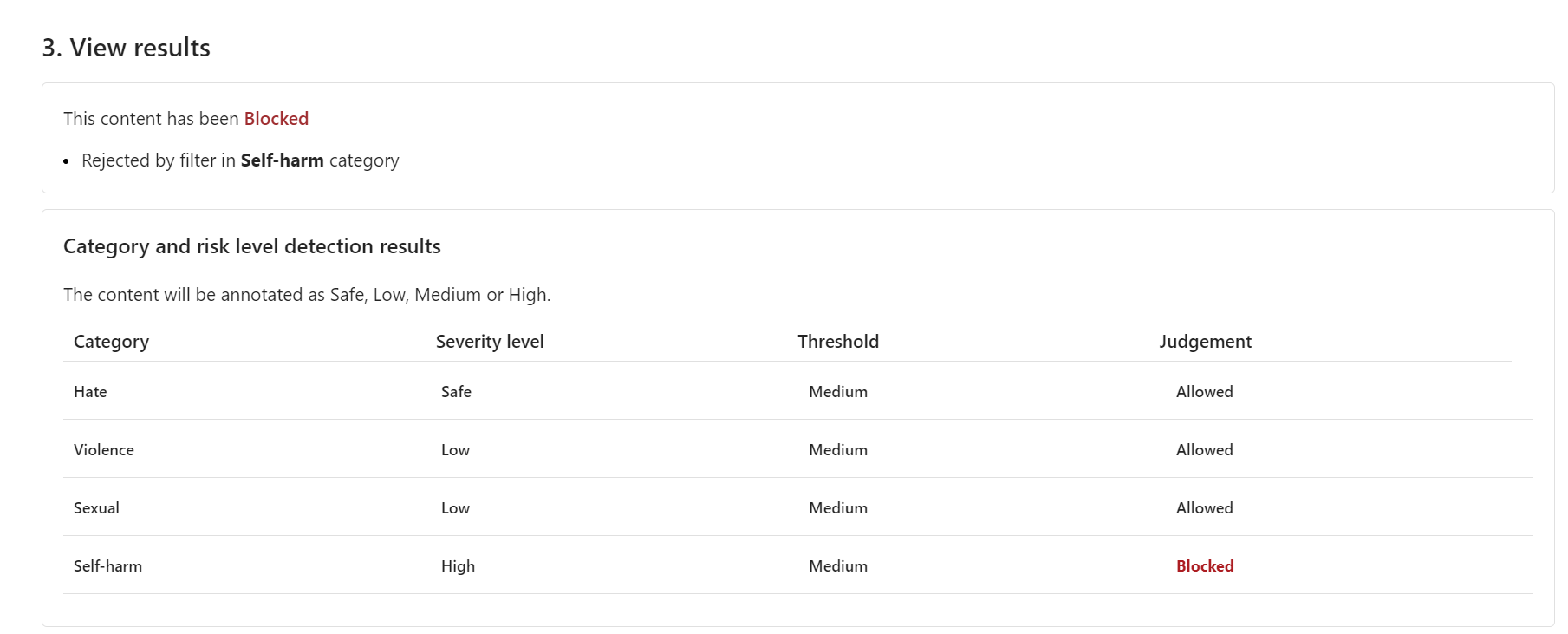The width and height of the screenshot is (1568, 634).
Task: Click the Category column header
Action: pos(111,342)
